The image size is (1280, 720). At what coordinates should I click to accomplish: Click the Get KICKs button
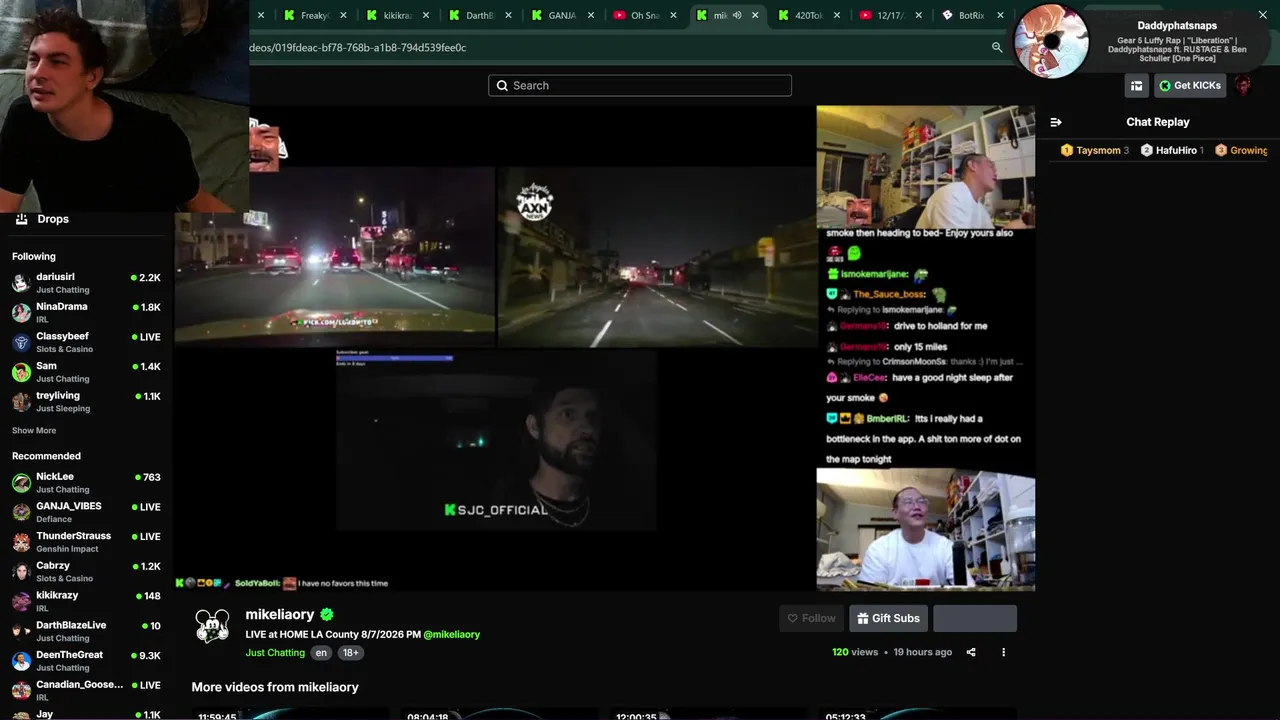coord(1189,86)
